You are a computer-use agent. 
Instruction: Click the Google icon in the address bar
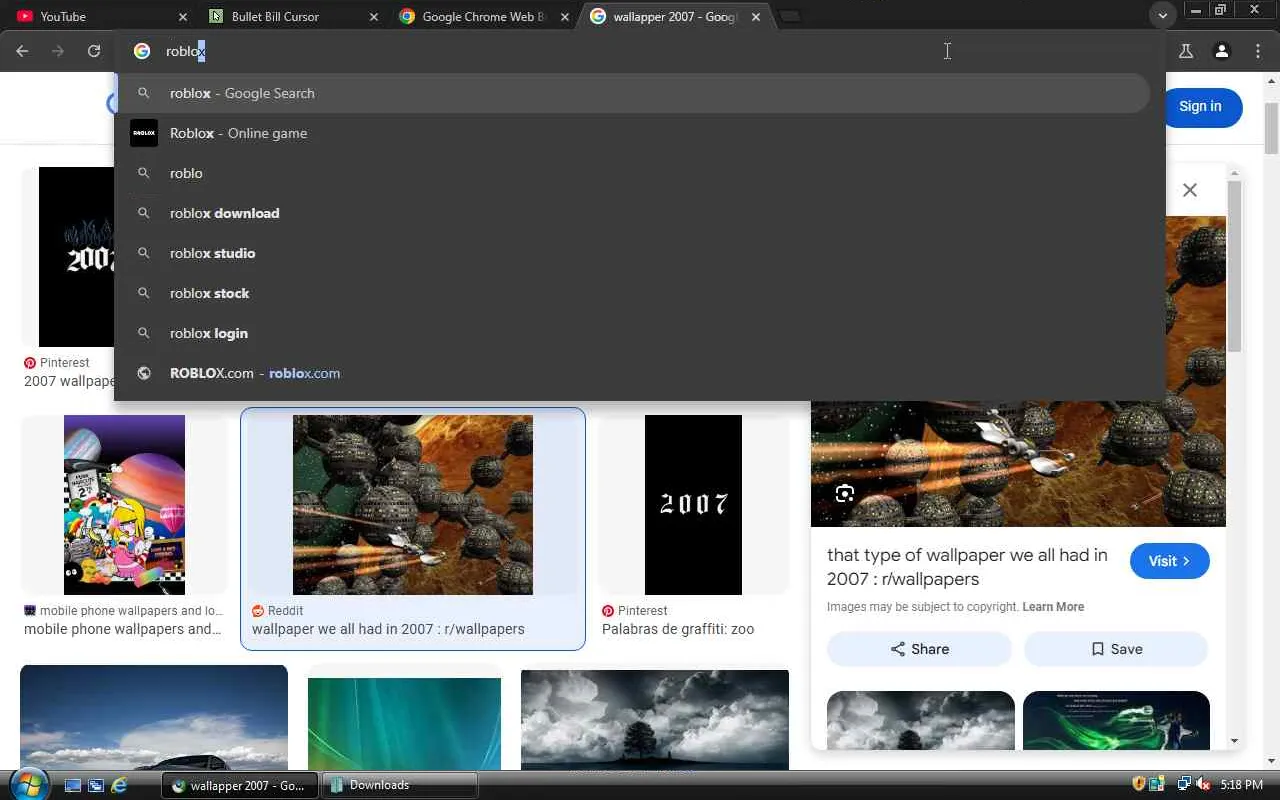pyautogui.click(x=142, y=51)
